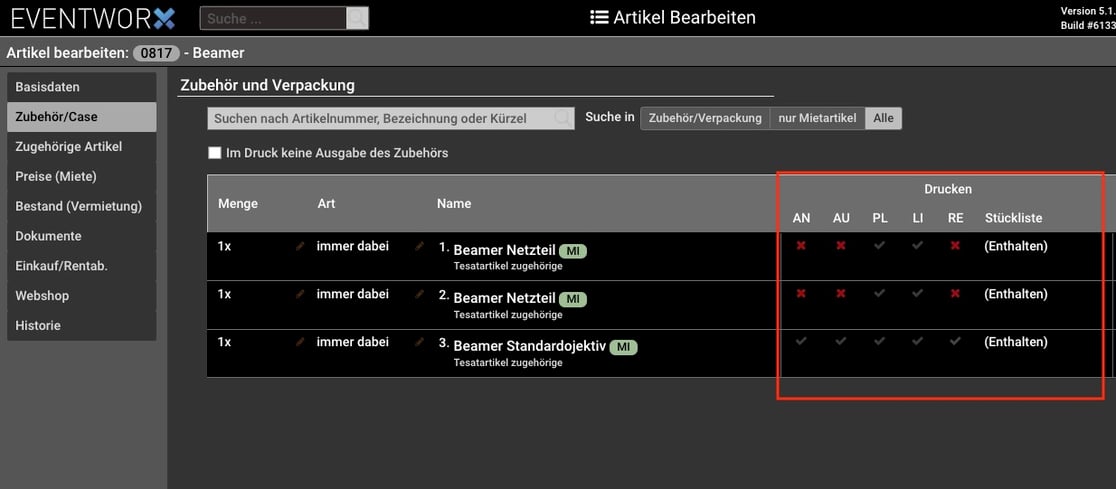This screenshot has width=1116, height=489.
Task: Toggle PL print checkmark for first Beamer Netzteil
Action: click(879, 245)
